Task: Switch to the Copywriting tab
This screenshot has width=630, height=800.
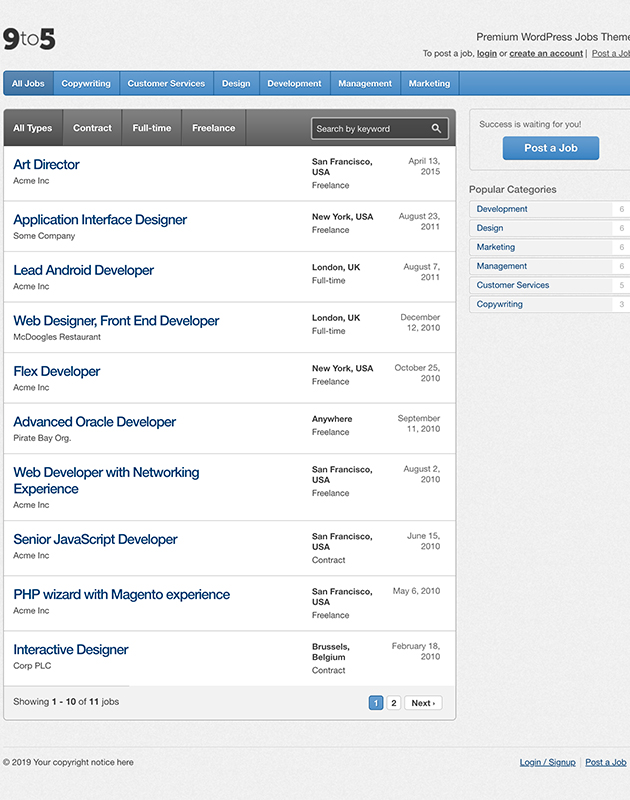Action: (x=86, y=83)
